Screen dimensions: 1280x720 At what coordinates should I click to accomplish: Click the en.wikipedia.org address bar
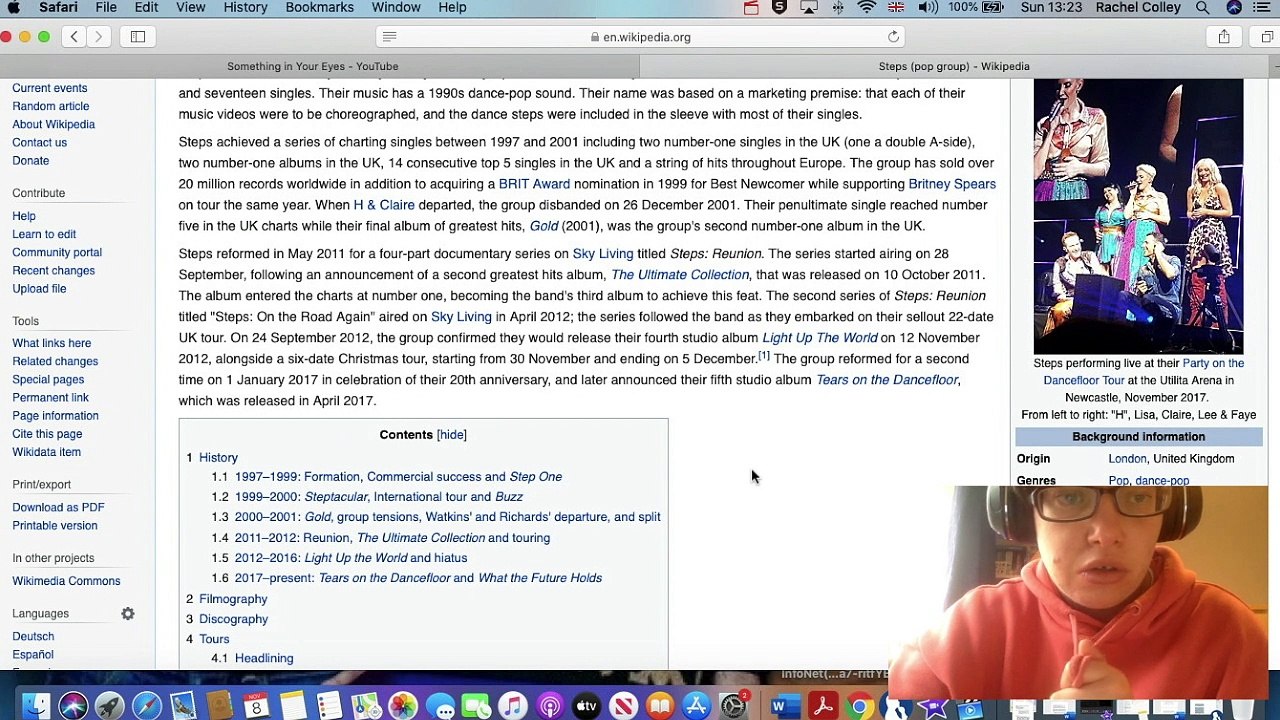[640, 37]
